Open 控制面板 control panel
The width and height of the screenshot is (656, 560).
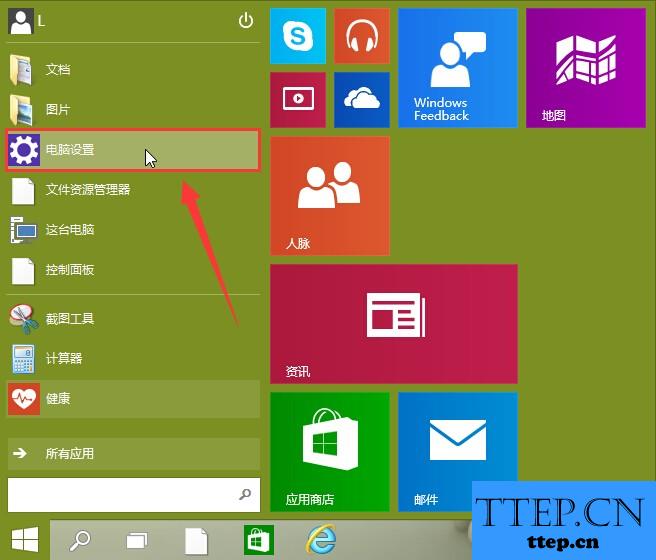pyautogui.click(x=133, y=270)
